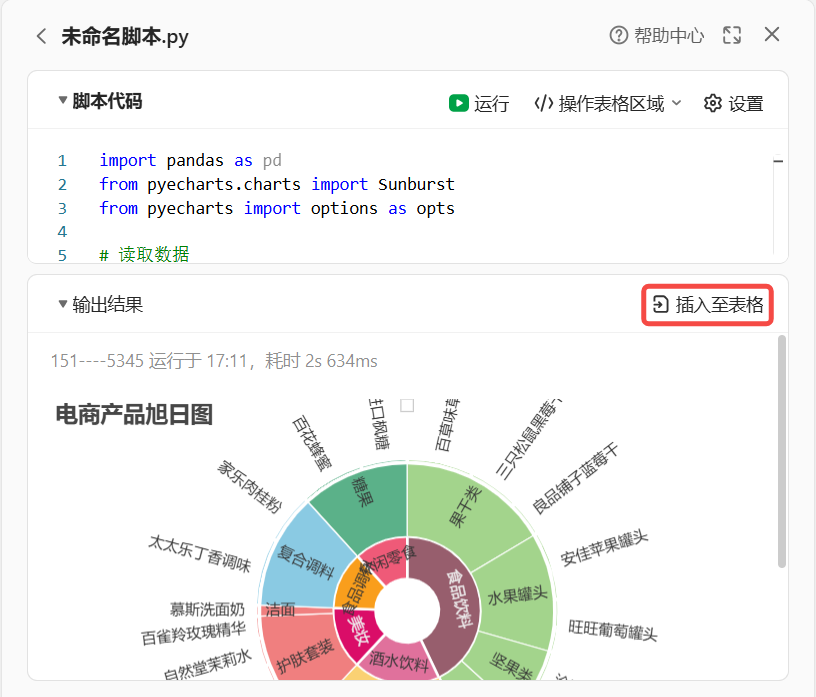Image resolution: width=816 pixels, height=697 pixels.
Task: Click the green run icon
Action: (x=458, y=103)
